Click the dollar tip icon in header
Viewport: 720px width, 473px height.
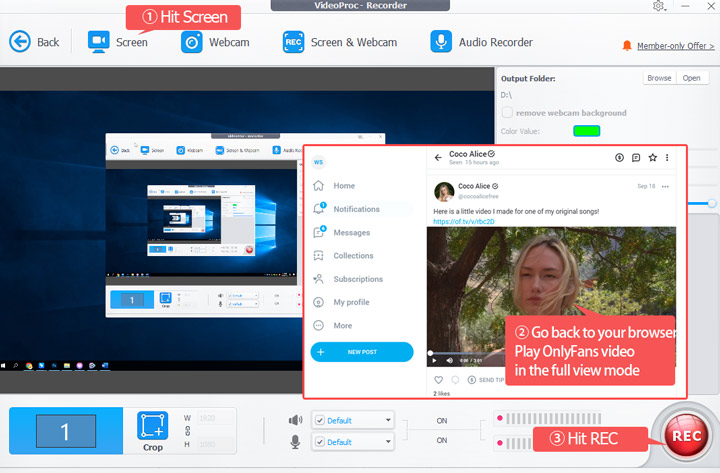point(619,158)
